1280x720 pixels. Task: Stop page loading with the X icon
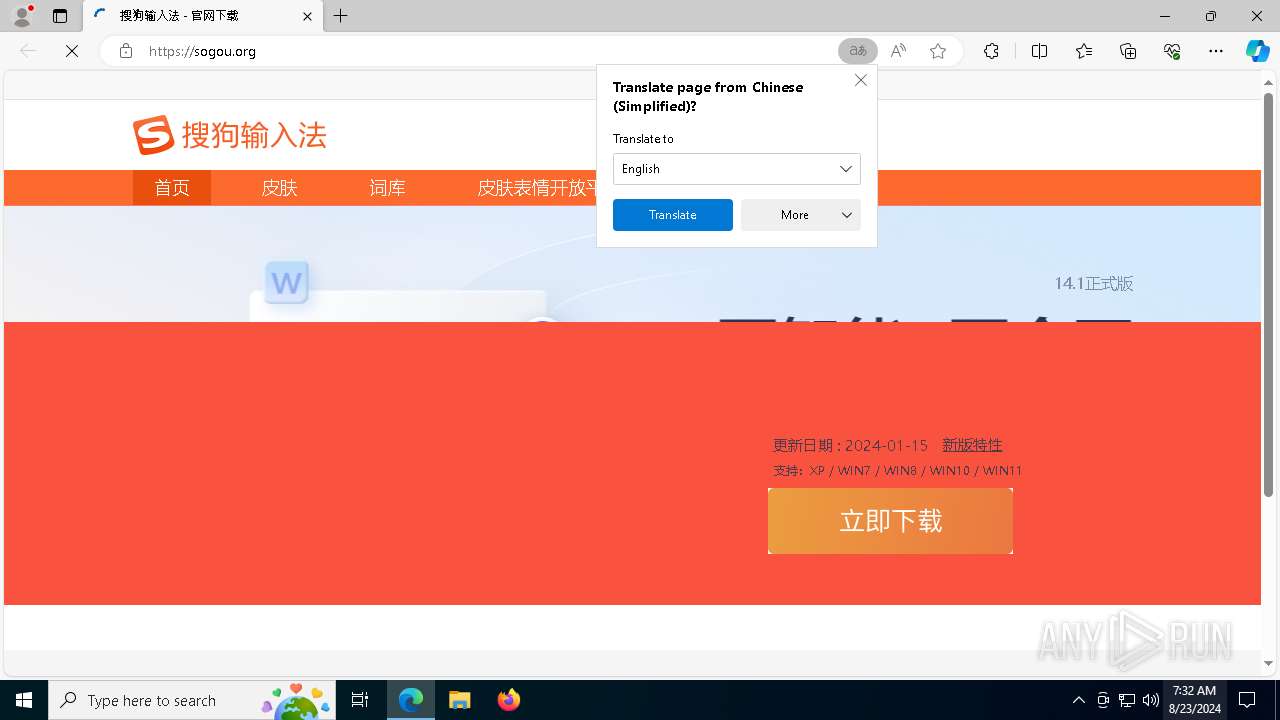pyautogui.click(x=72, y=51)
